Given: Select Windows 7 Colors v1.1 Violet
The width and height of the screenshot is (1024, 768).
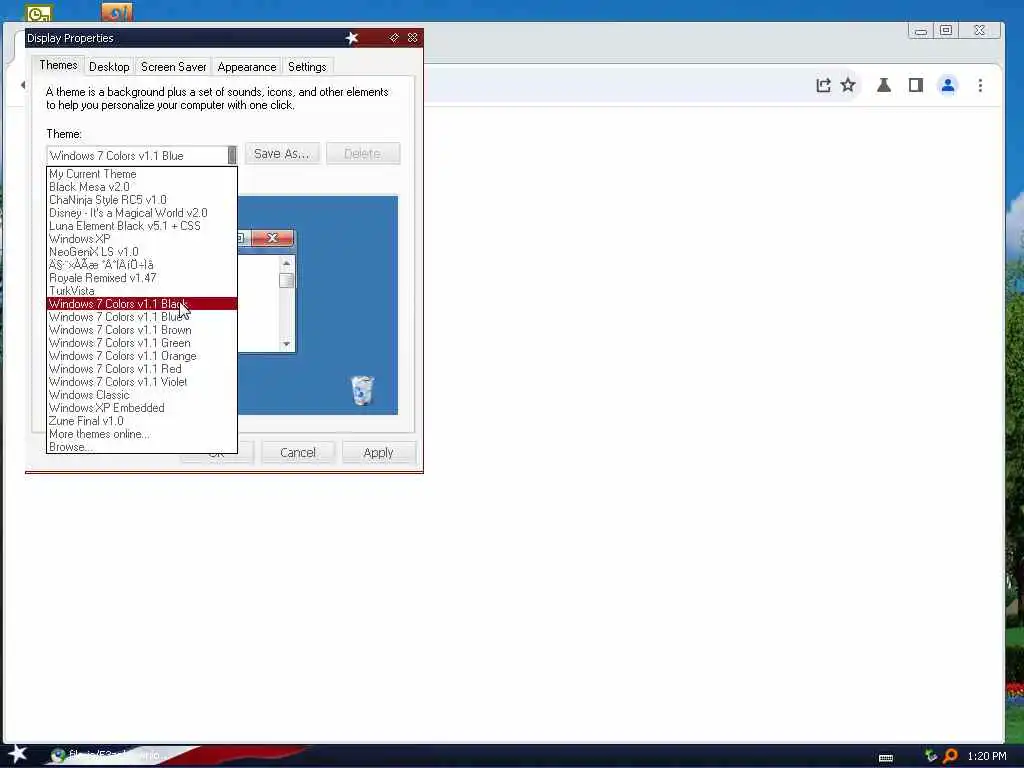Looking at the screenshot, I should pyautogui.click(x=142, y=382).
